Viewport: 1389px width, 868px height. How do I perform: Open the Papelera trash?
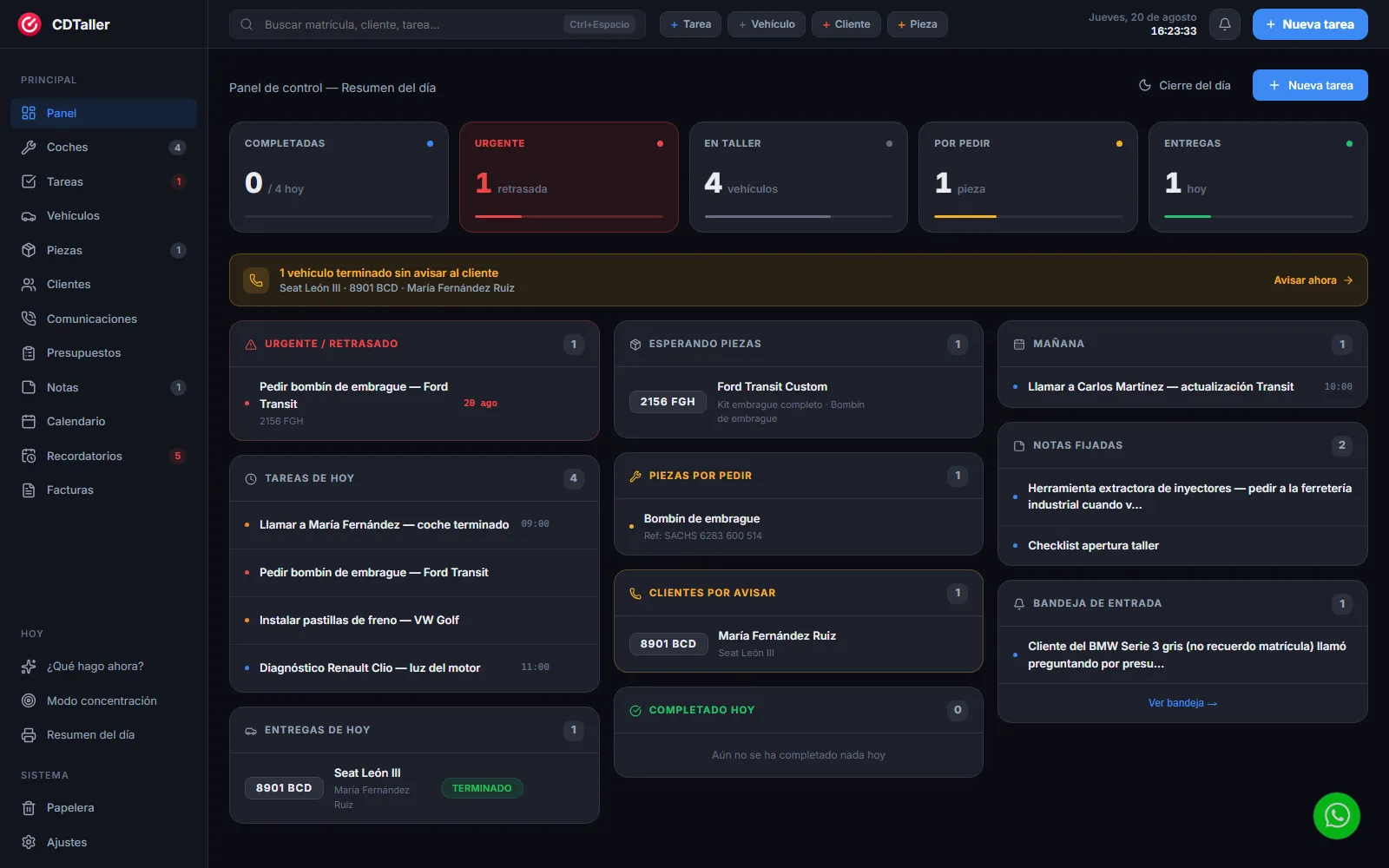pos(104,807)
